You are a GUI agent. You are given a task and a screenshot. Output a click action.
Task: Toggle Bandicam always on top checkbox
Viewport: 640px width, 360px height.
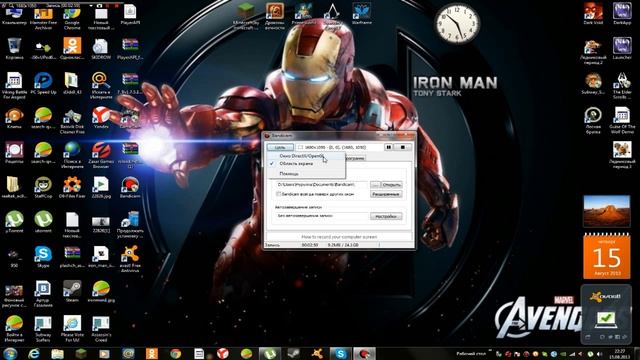coord(279,194)
